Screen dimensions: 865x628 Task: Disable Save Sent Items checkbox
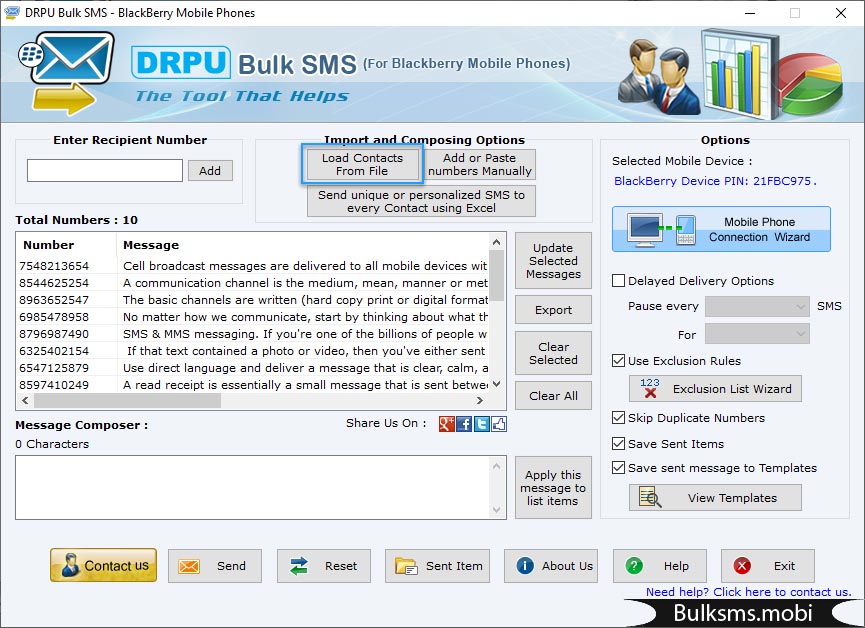618,444
